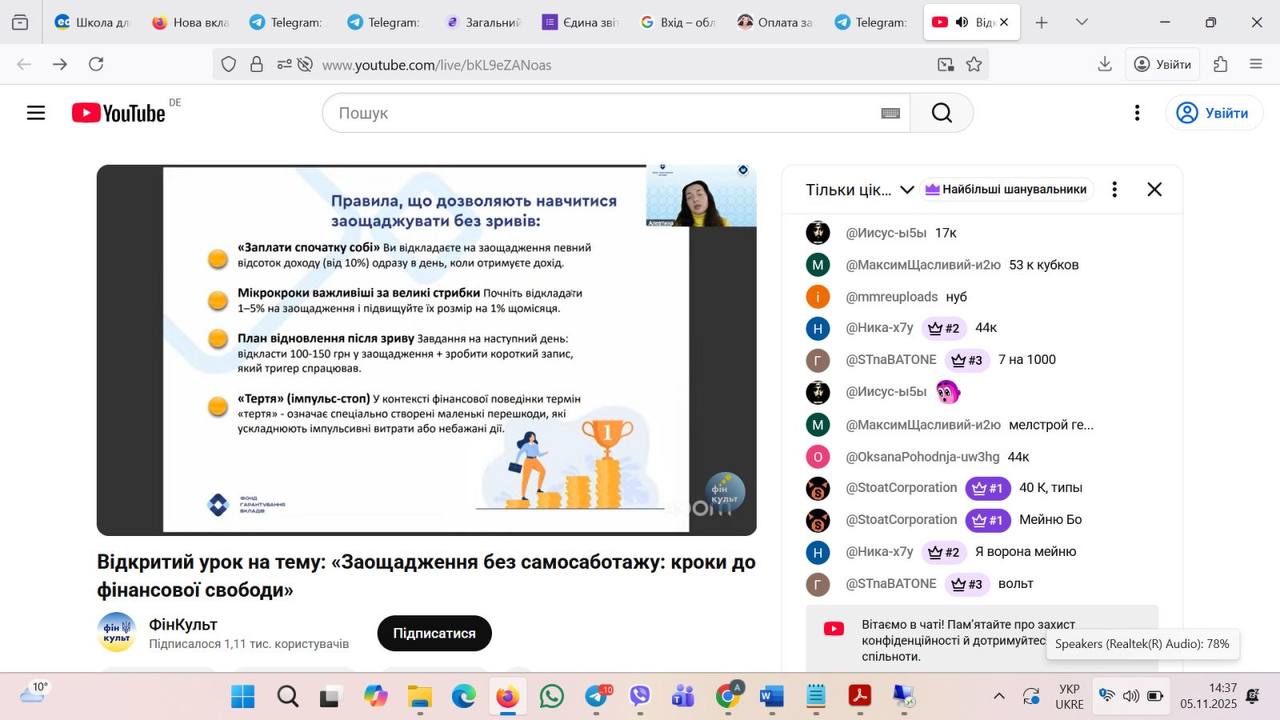1280x720 pixels.
Task: Close the live chat panel
Action: (1154, 189)
